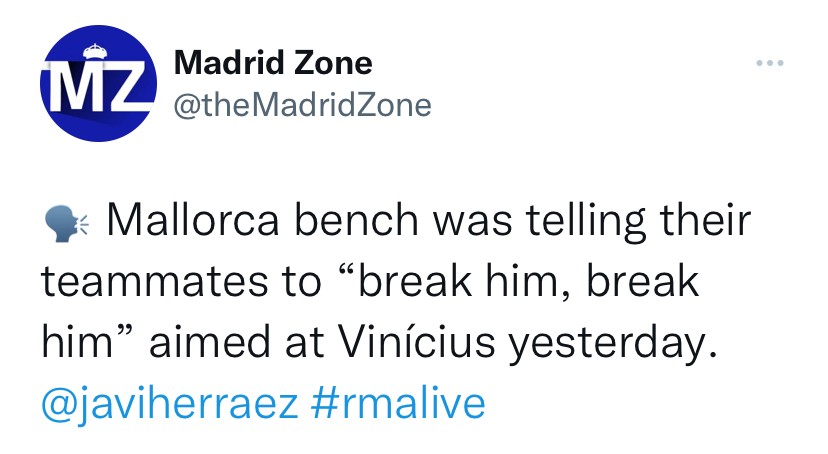This screenshot has width=828, height=454.
Task: Click the word yesterday in the tweet
Action: coord(613,343)
